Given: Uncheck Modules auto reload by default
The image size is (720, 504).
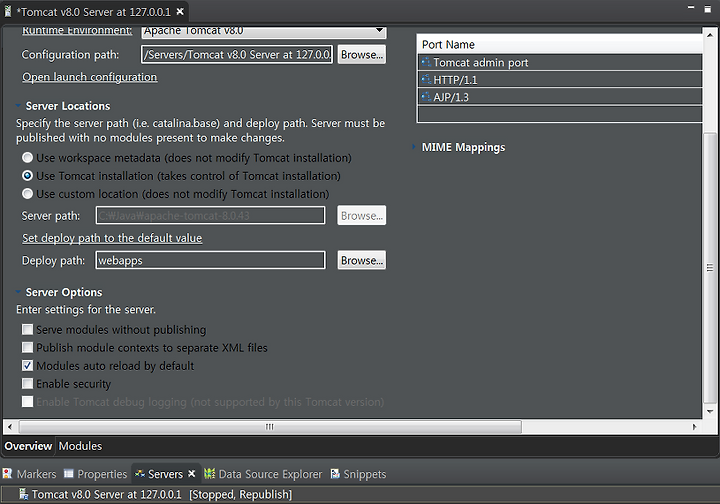Looking at the screenshot, I should pos(28,365).
